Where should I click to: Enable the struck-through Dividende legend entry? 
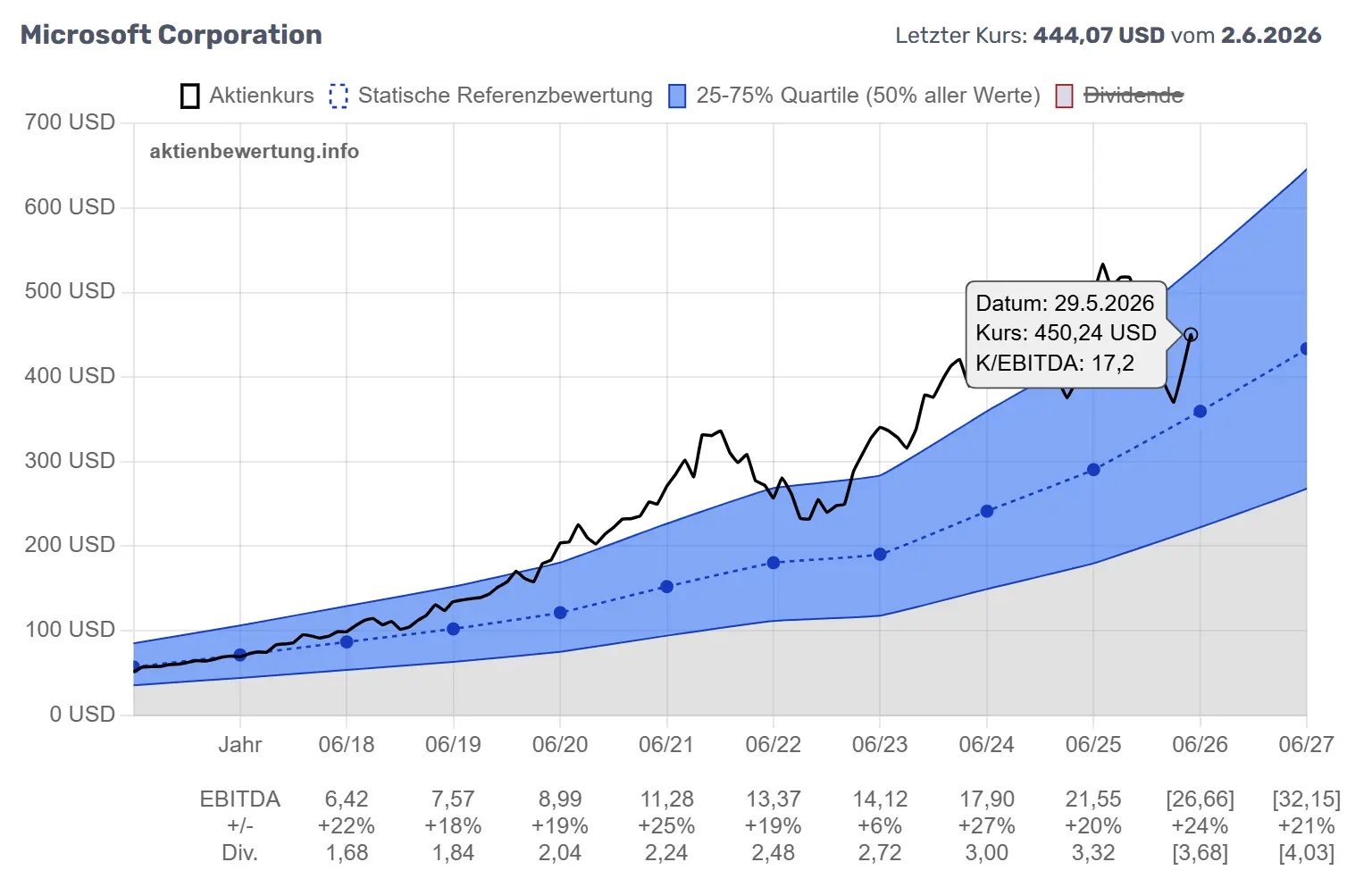(x=1119, y=96)
